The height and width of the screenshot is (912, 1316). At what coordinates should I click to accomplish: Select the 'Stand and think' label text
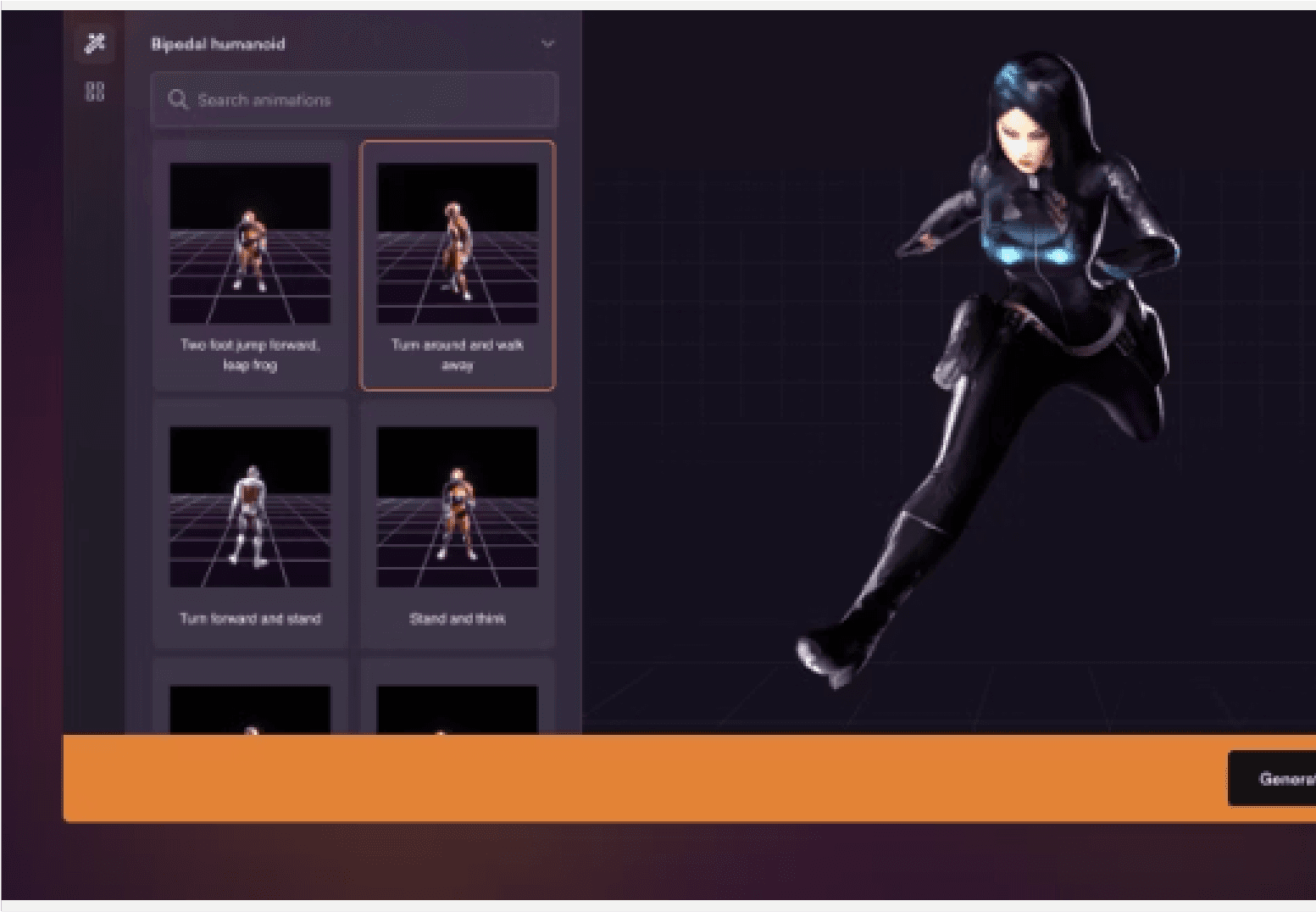point(458,619)
